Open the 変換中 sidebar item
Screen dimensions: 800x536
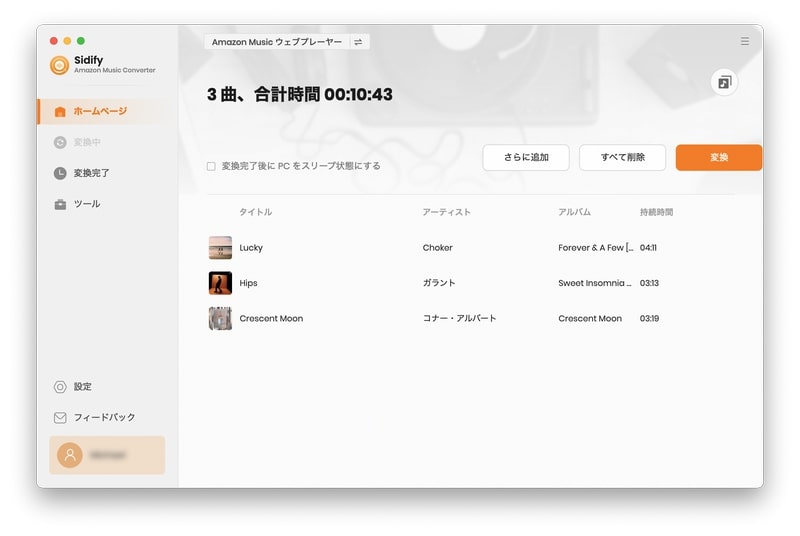(x=87, y=142)
